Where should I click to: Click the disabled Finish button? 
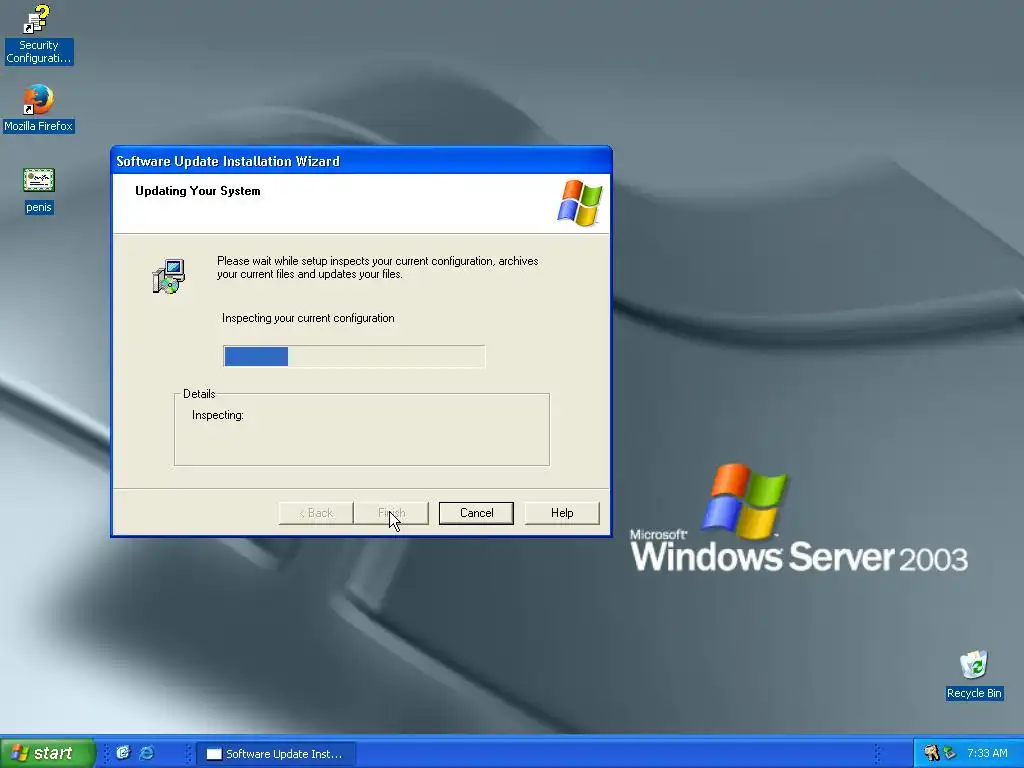pyautogui.click(x=391, y=513)
